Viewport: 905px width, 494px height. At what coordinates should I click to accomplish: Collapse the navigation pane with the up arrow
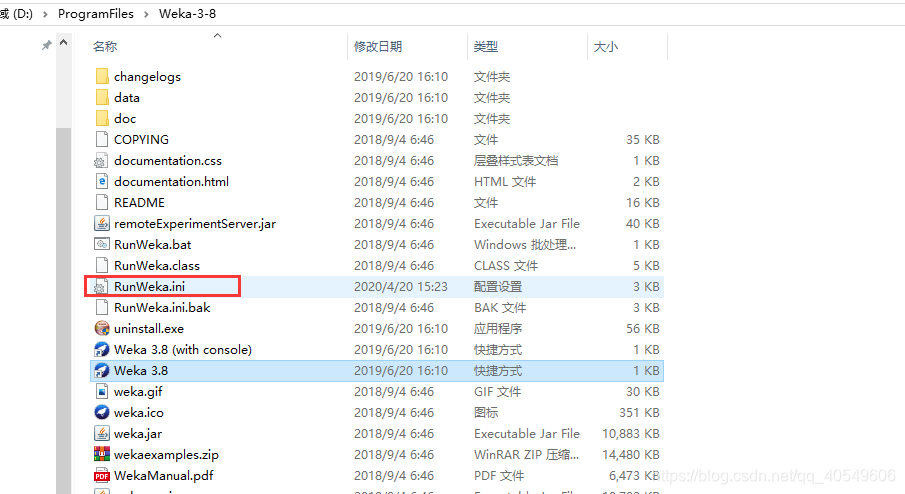(63, 43)
